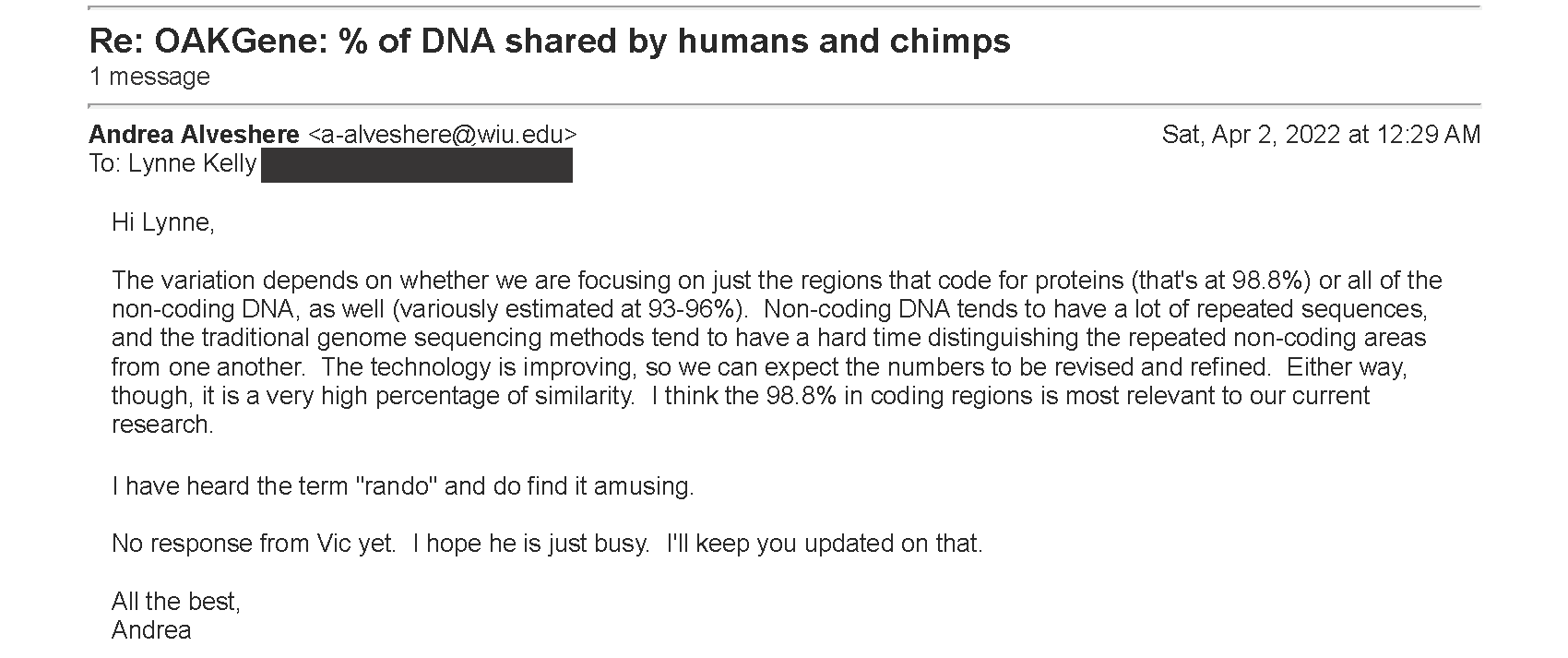Screen dimensions: 1568x658
Task: Click the word 'research.' ending the paragraph
Action: click(x=163, y=425)
